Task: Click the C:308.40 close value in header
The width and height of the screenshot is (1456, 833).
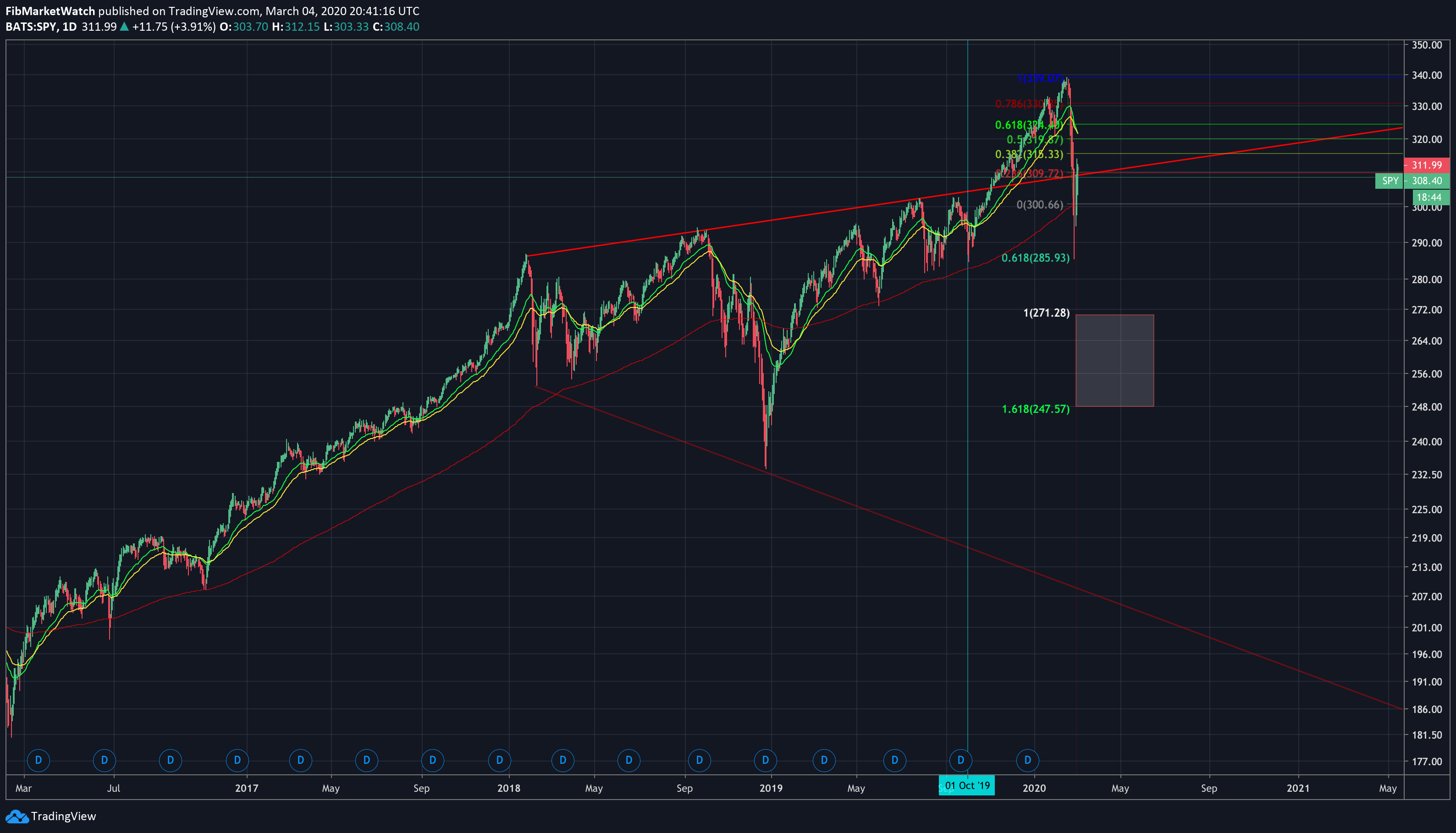Action: 396,27
